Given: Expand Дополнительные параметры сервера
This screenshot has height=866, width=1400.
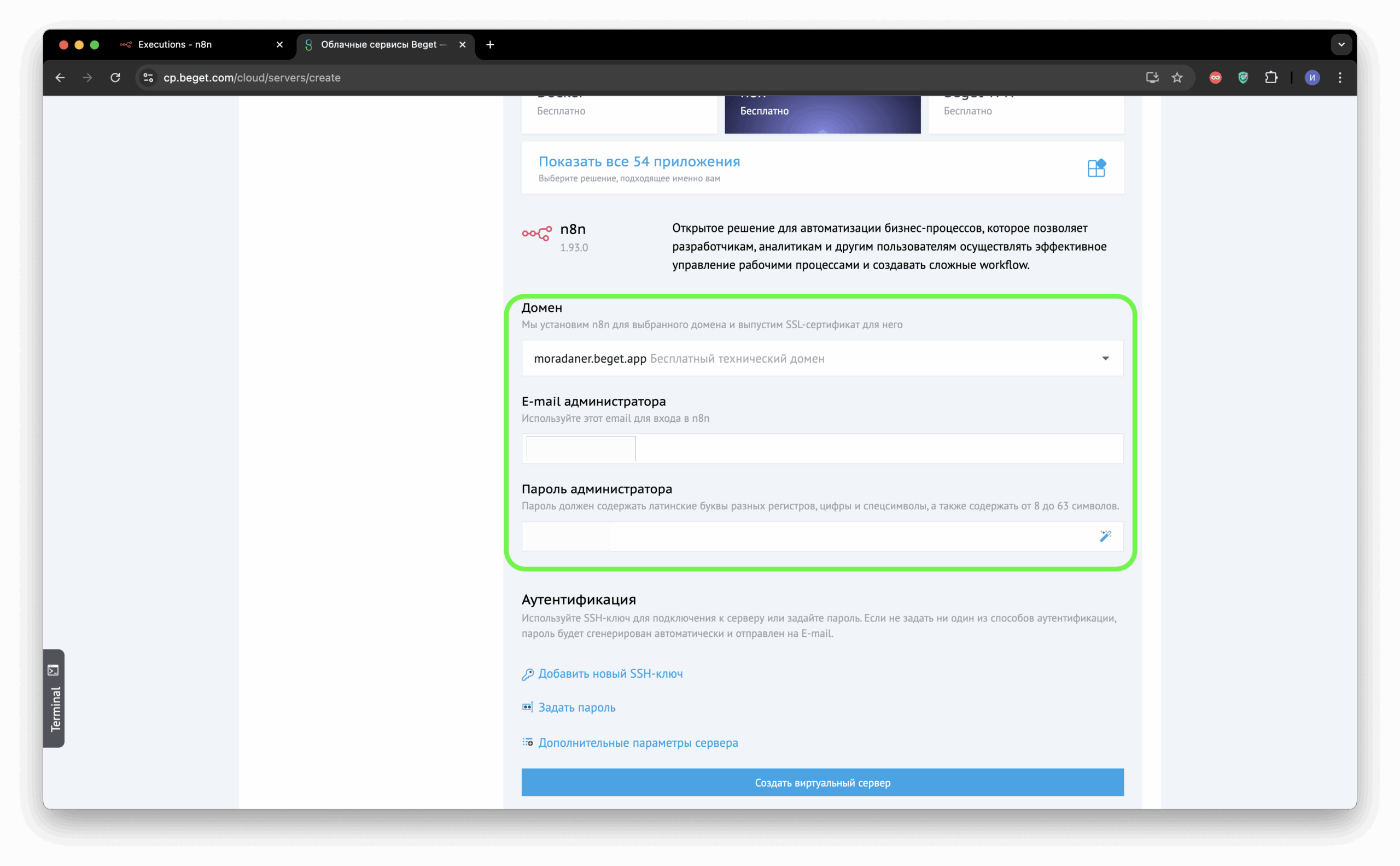Looking at the screenshot, I should pyautogui.click(x=637, y=743).
